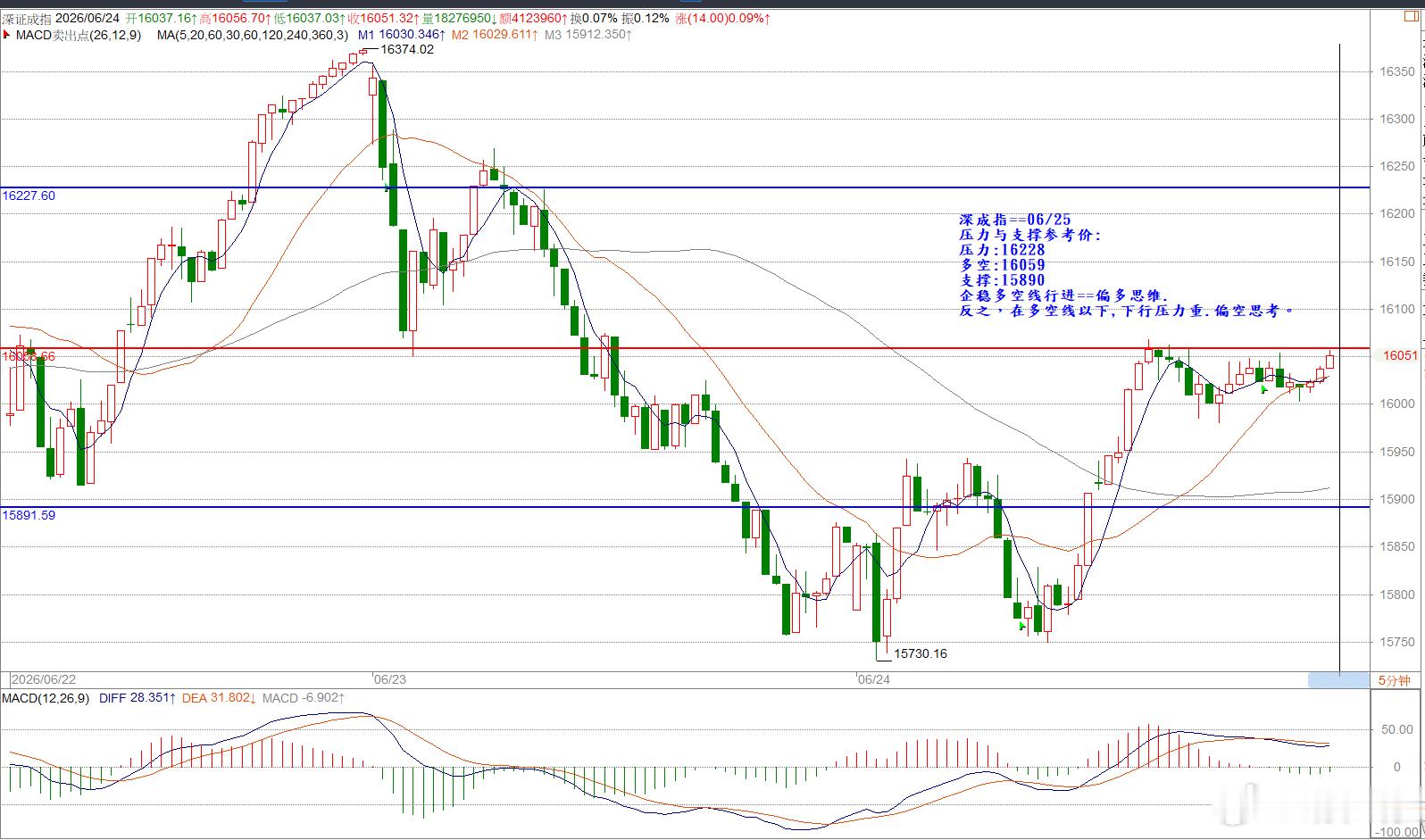
Task: Click the 06/23 date marker on timeline
Action: [390, 679]
